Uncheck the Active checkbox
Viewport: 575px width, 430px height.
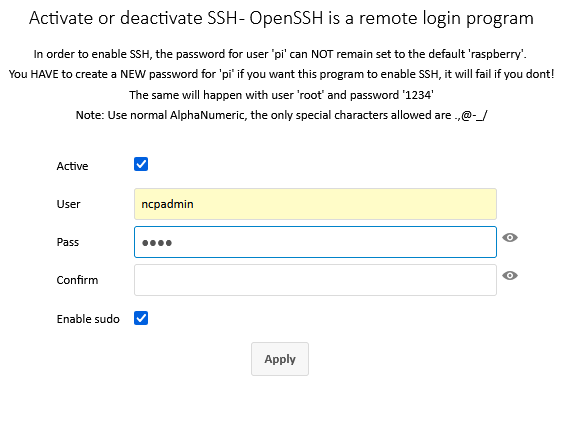tap(141, 164)
